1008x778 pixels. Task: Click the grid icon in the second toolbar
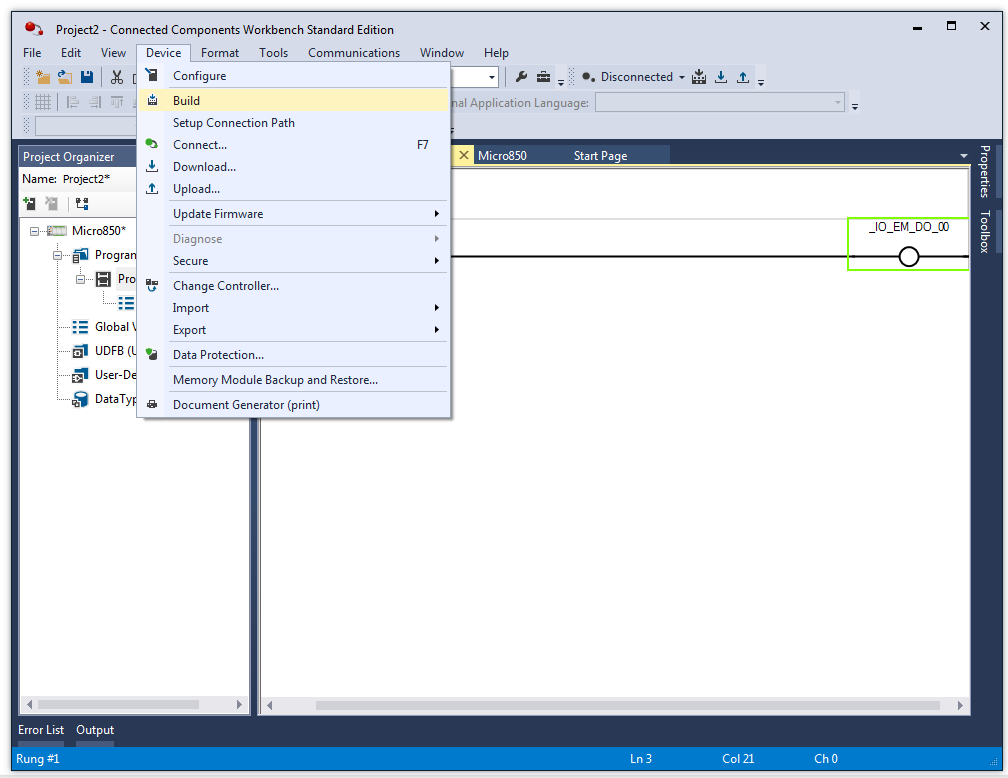point(43,102)
